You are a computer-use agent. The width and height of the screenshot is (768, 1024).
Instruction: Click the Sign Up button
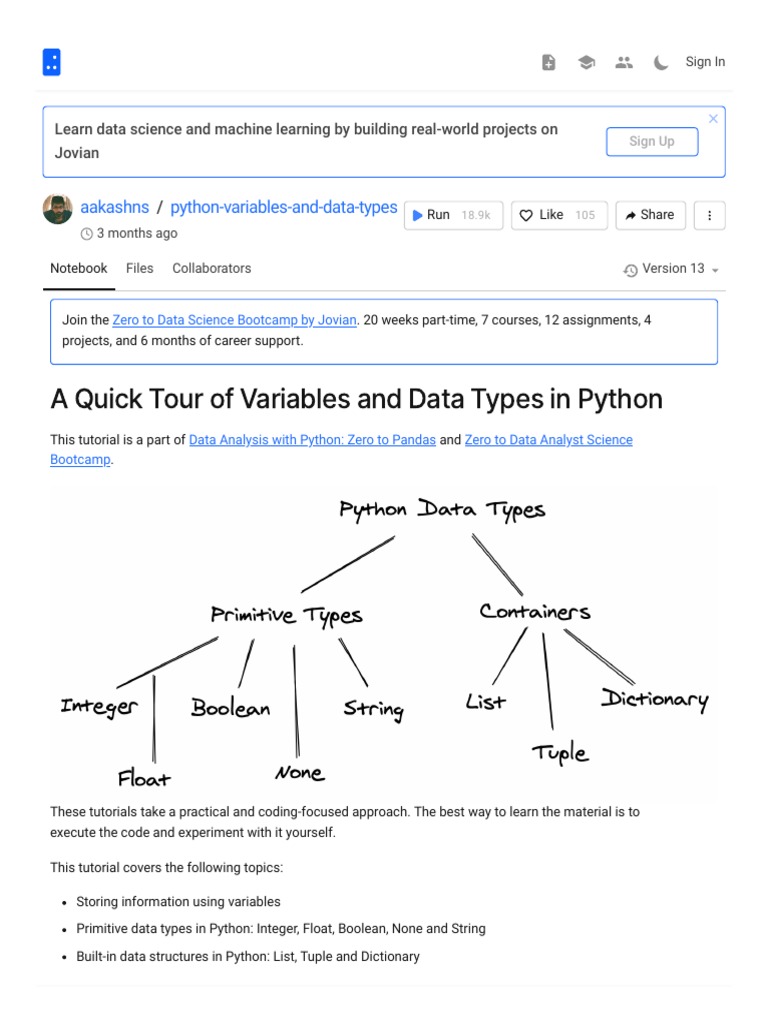652,142
